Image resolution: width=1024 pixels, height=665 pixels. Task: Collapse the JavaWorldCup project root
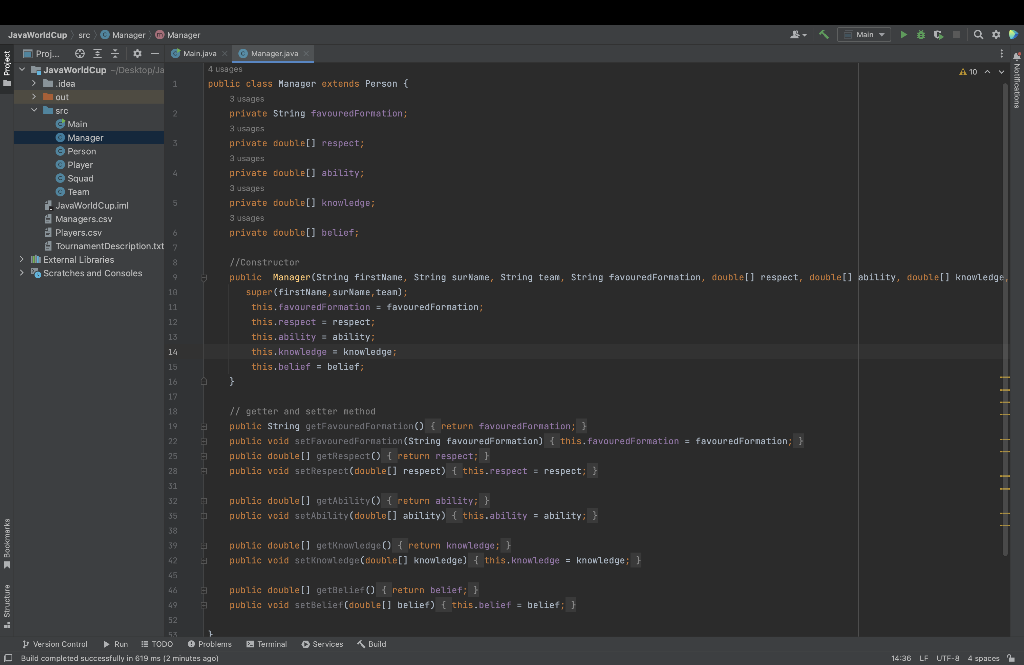coord(22,69)
